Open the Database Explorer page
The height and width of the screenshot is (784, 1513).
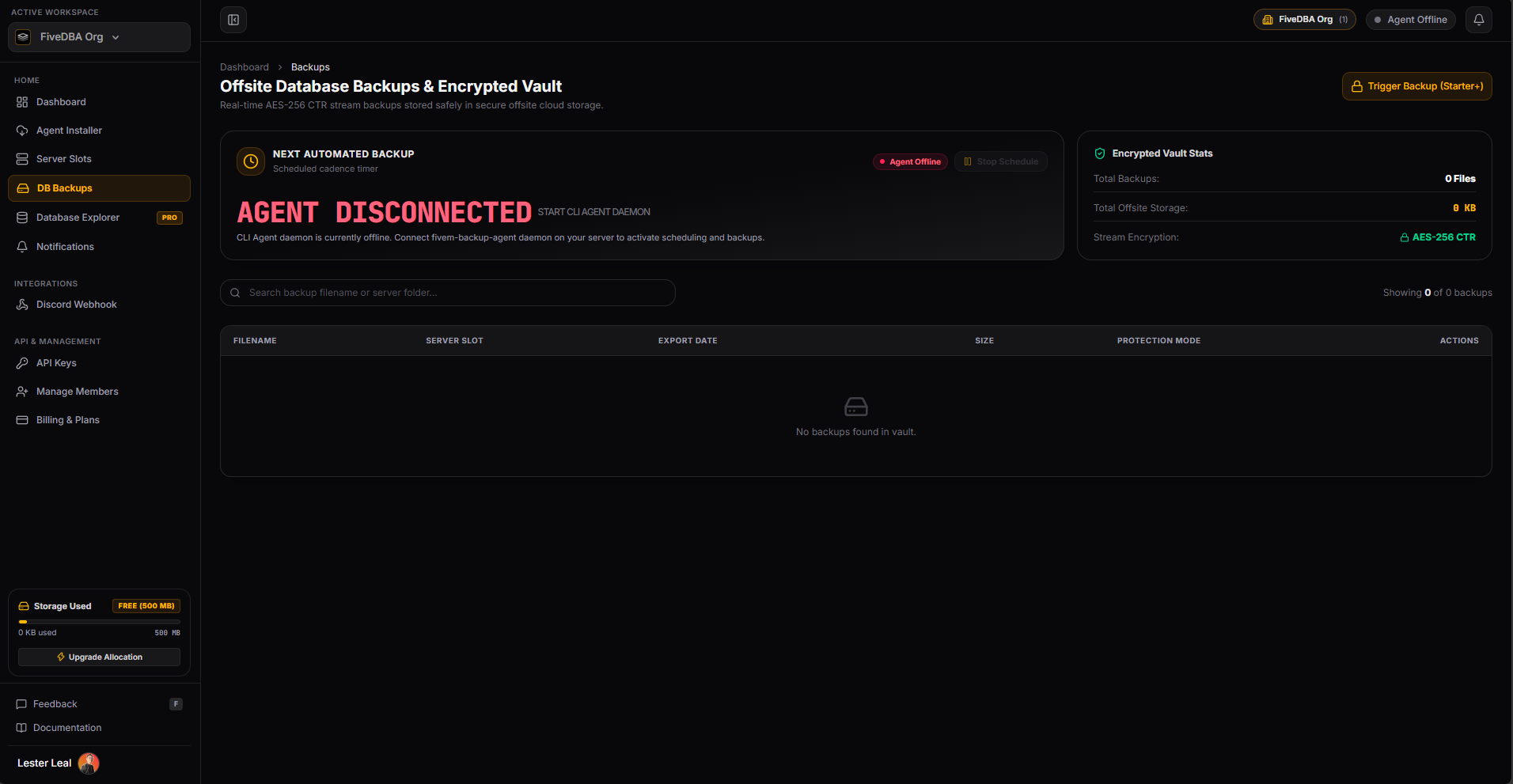pyautogui.click(x=99, y=218)
